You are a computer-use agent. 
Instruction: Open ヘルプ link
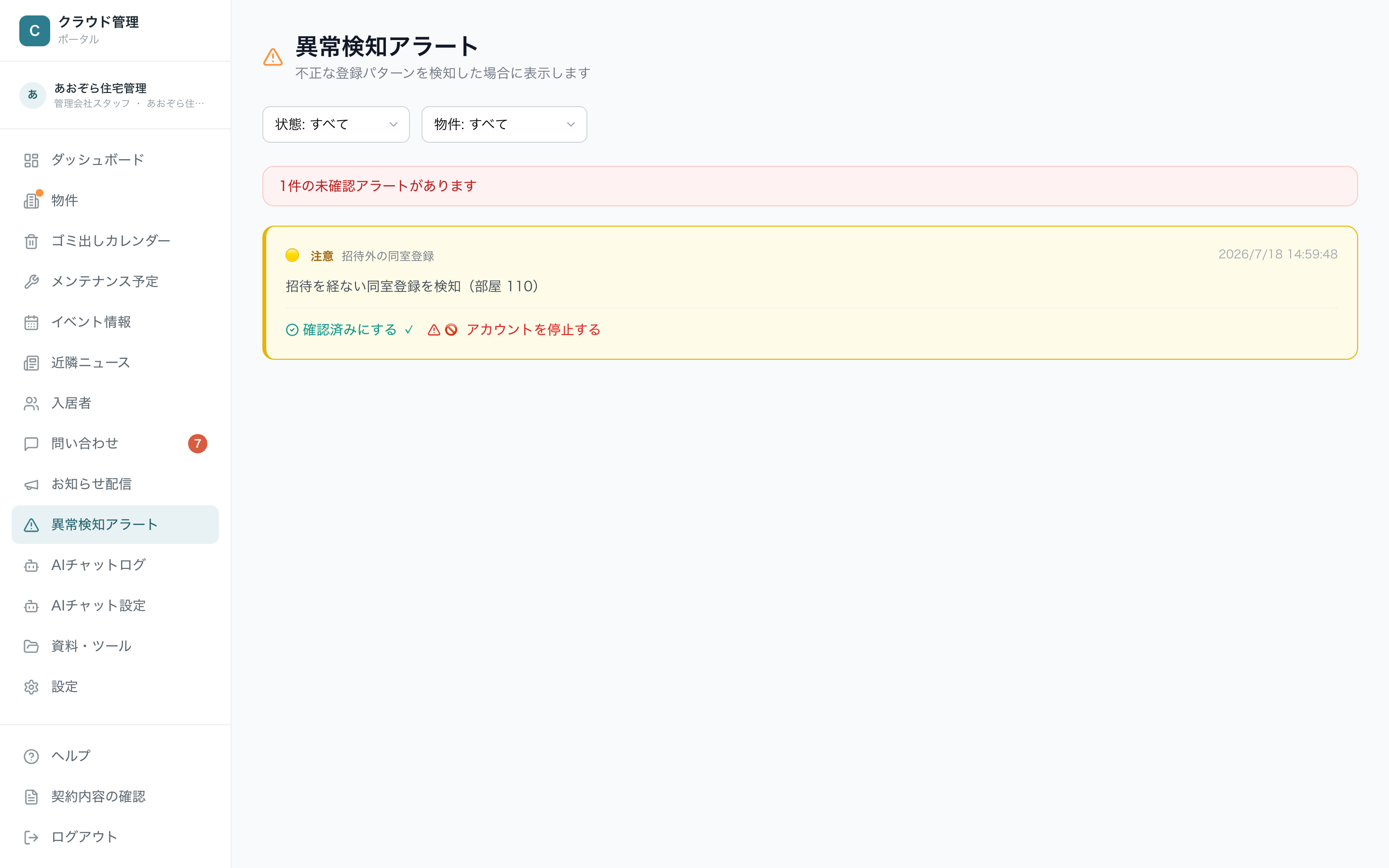coord(115,756)
